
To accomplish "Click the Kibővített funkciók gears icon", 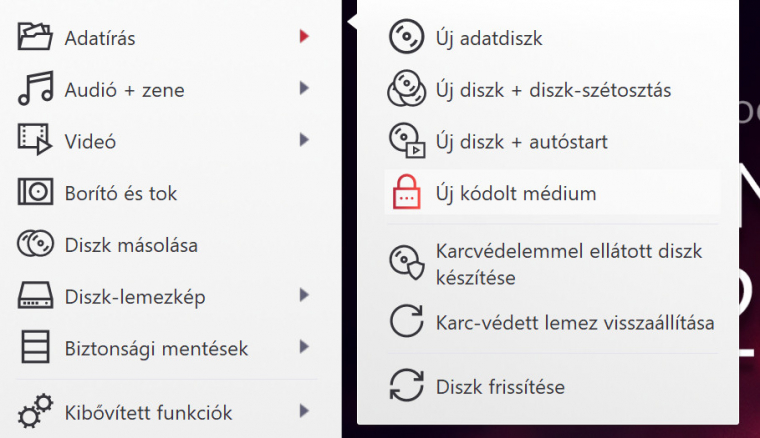I will [36, 410].
